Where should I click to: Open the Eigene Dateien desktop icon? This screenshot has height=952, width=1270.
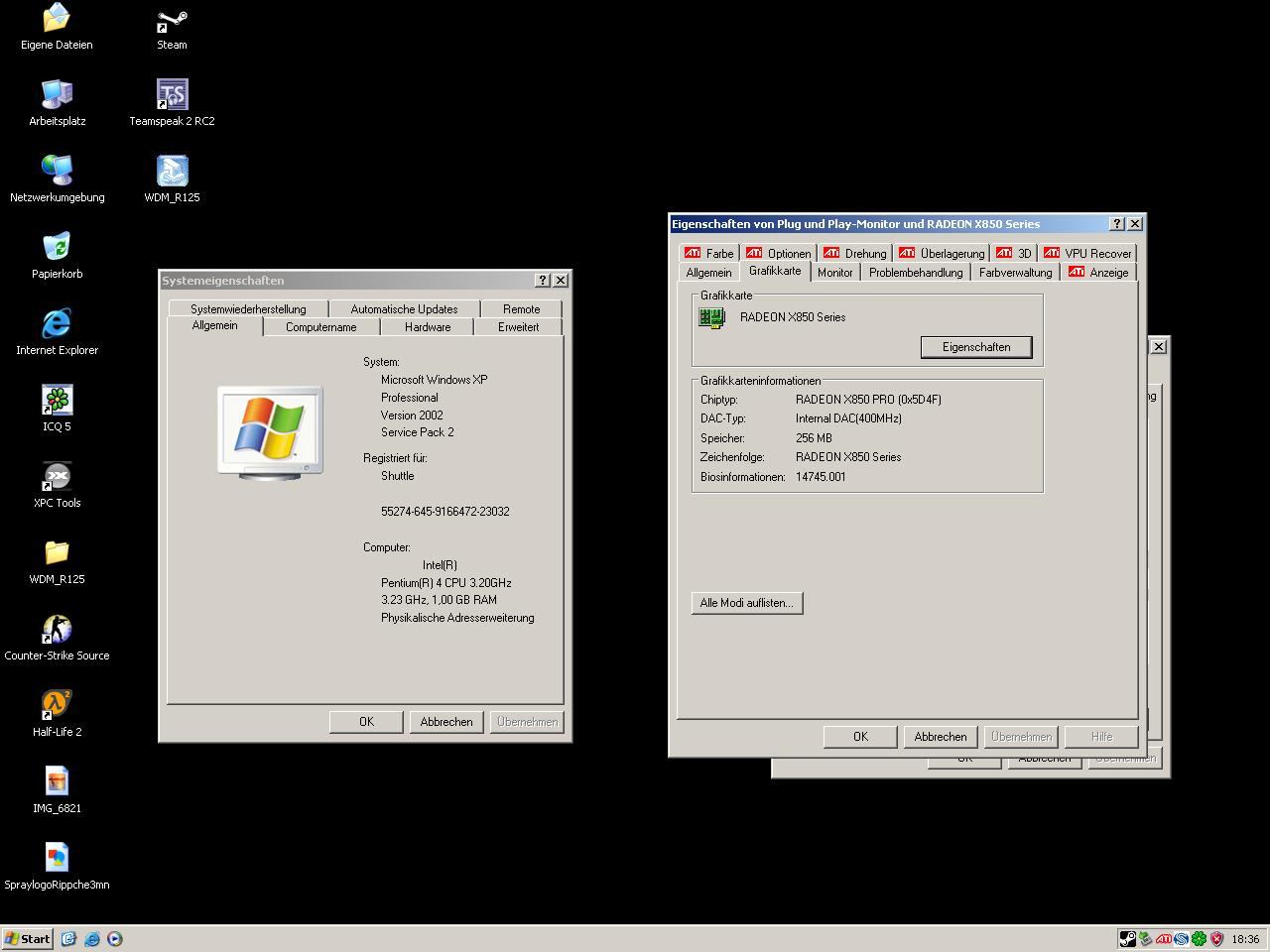point(57,27)
